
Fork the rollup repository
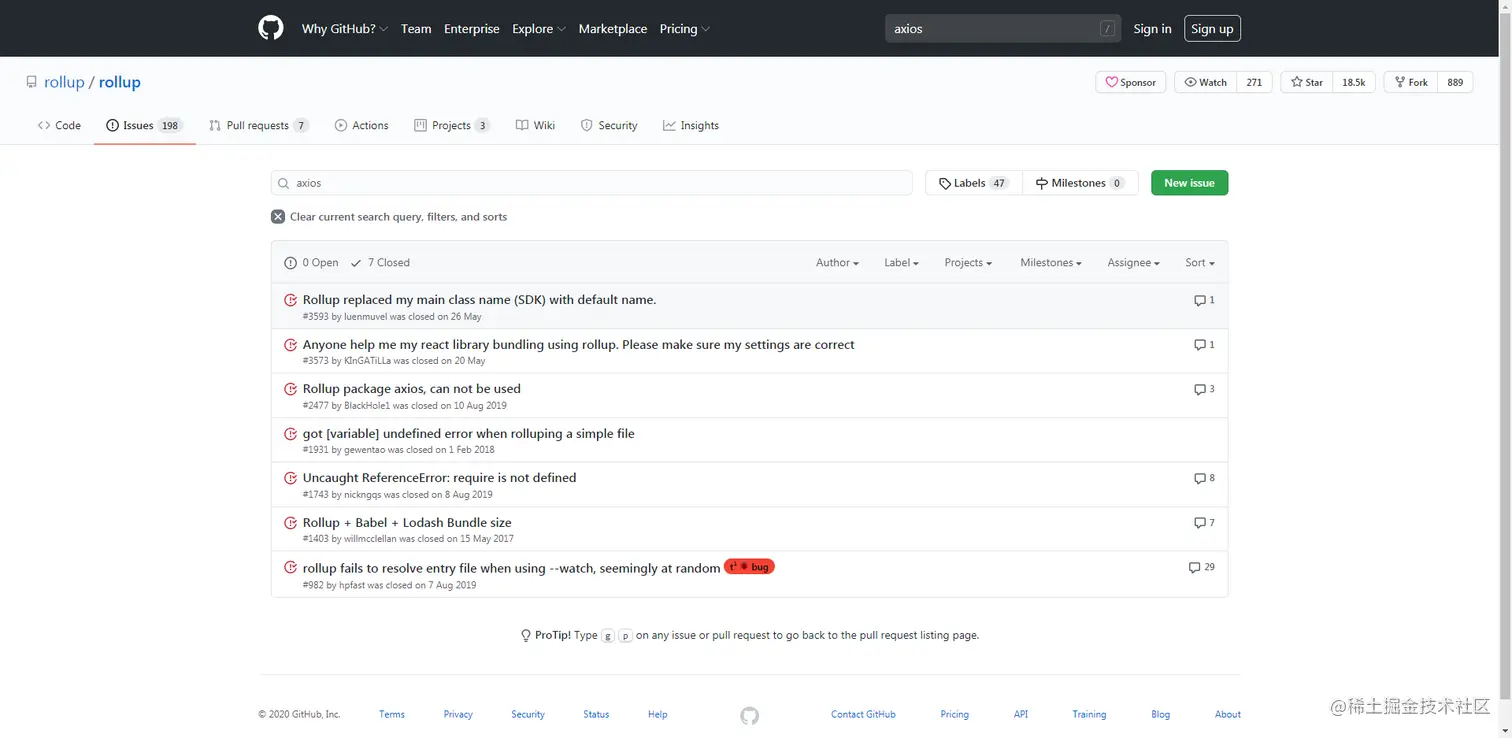1410,82
